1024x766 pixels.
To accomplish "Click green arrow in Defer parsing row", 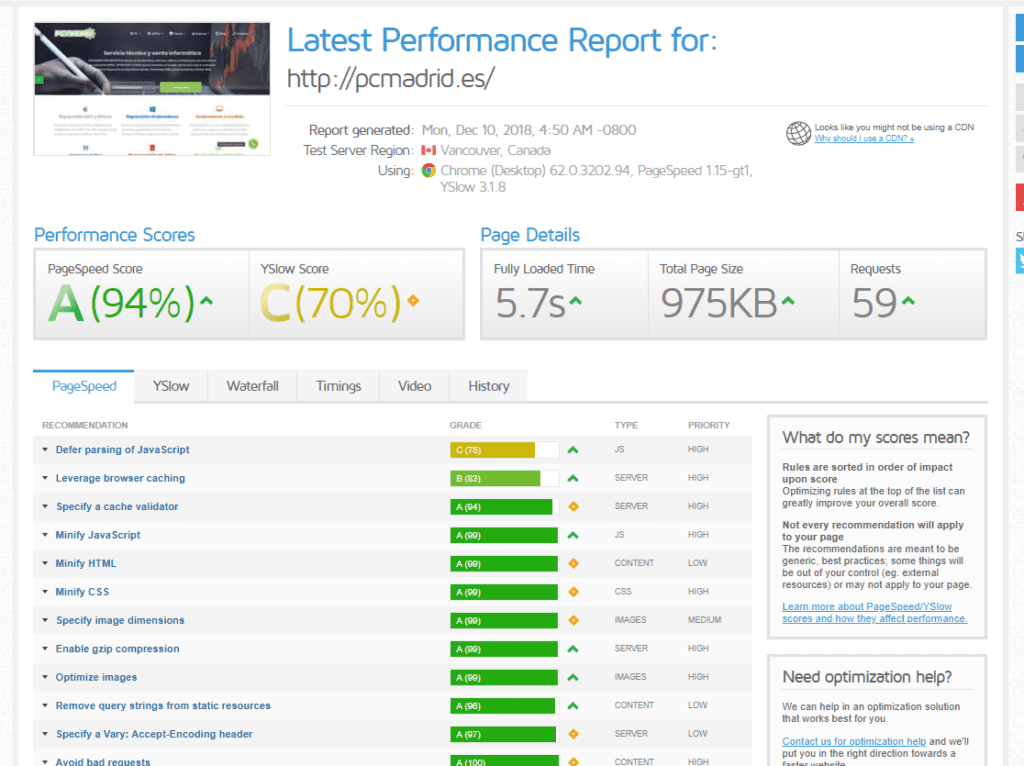I will pos(573,450).
